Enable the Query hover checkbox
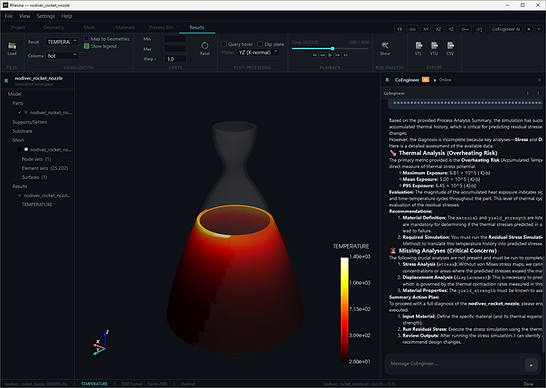 224,44
